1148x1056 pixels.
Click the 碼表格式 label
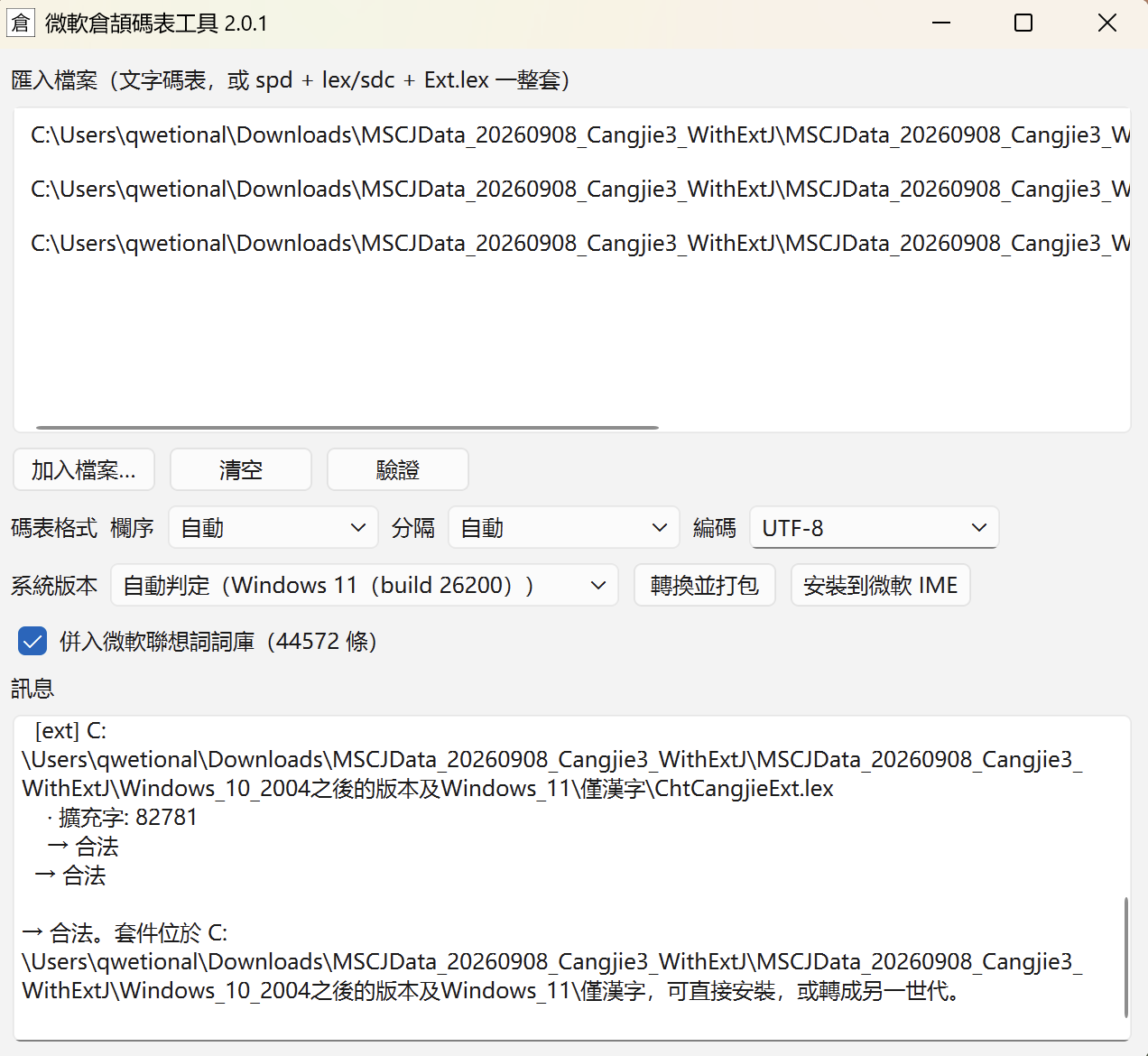pos(54,528)
